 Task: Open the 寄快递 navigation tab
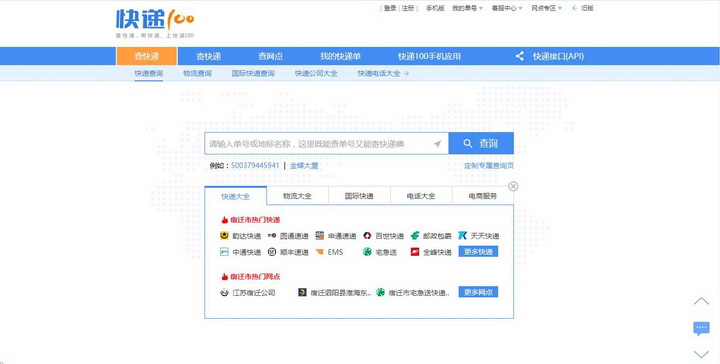pos(208,56)
